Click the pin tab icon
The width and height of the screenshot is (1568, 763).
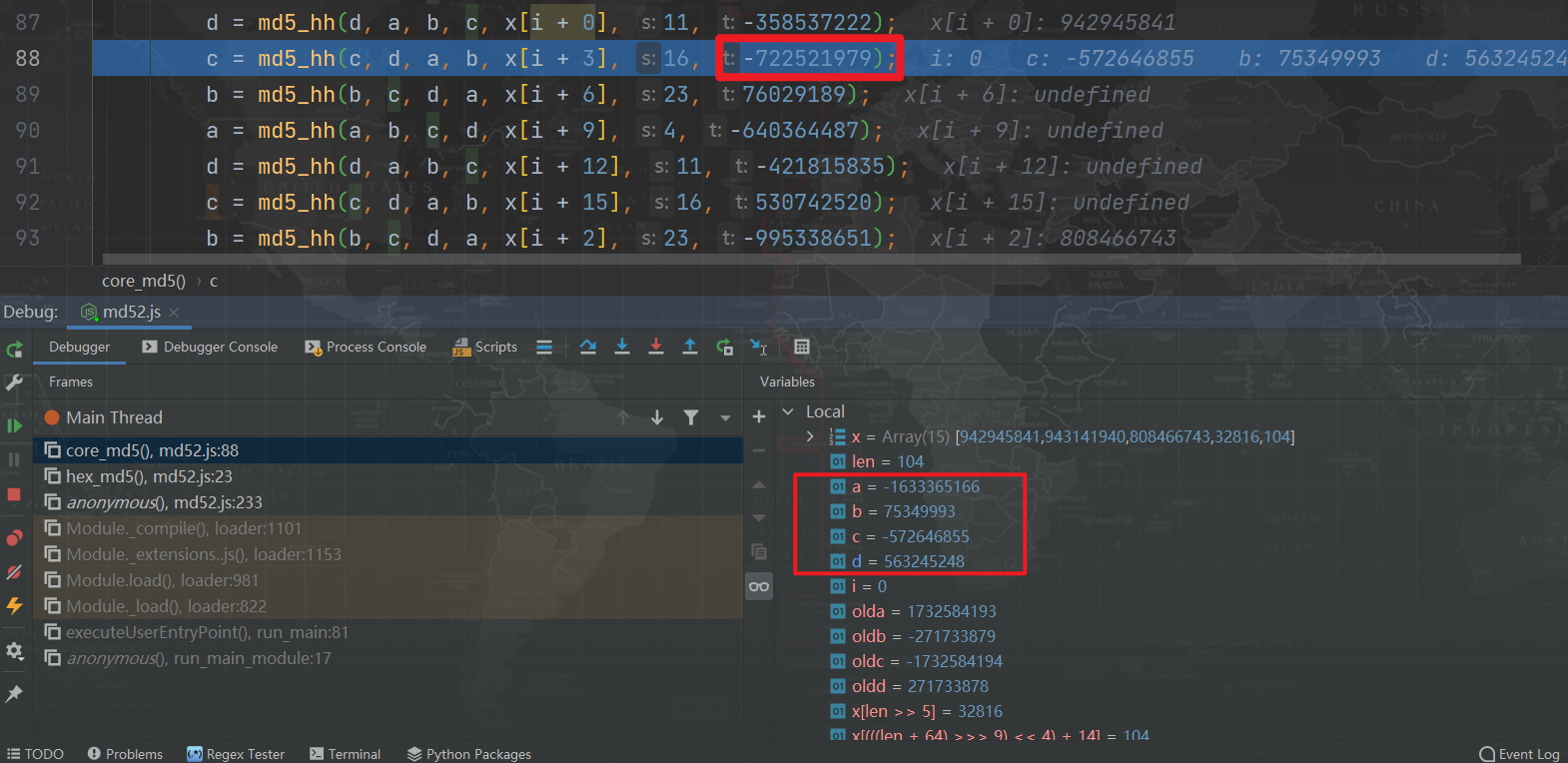[x=14, y=694]
